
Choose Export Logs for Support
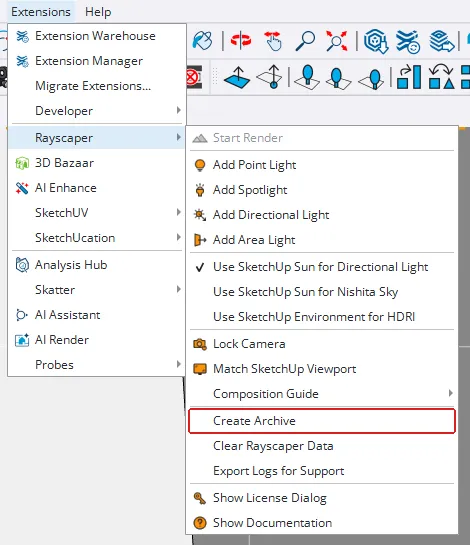322,471
